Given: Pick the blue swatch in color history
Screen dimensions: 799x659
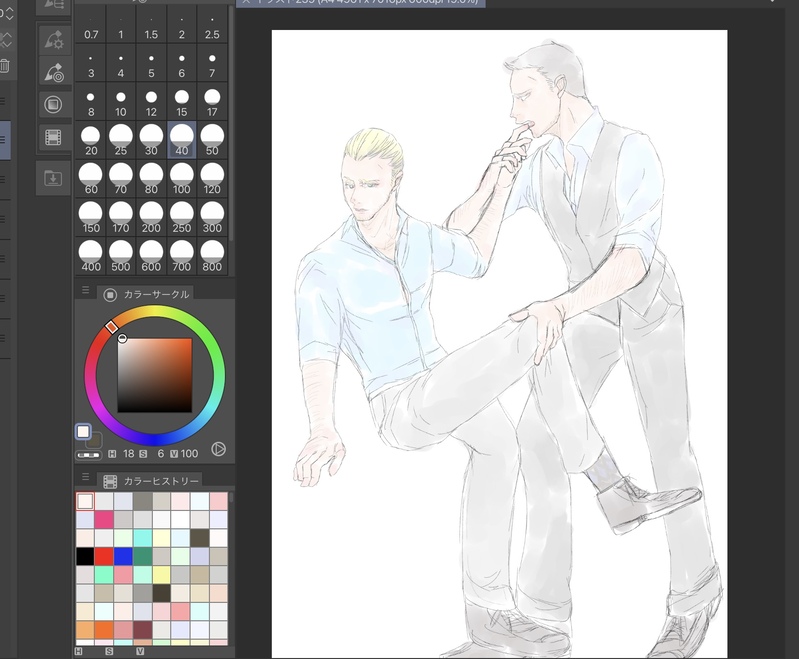Looking at the screenshot, I should pos(123,556).
